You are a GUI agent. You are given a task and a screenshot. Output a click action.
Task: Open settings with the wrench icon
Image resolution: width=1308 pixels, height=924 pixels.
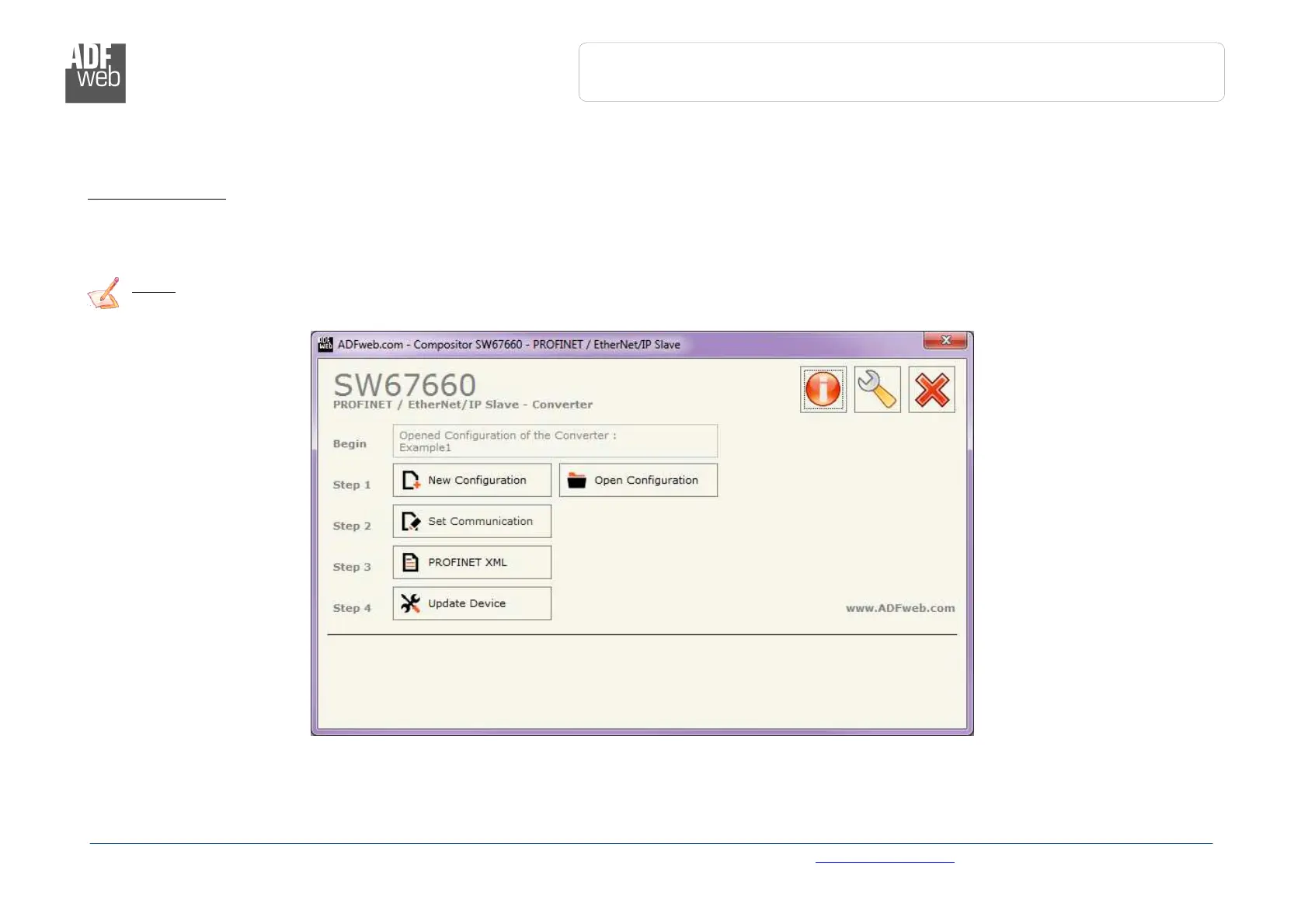pos(878,389)
